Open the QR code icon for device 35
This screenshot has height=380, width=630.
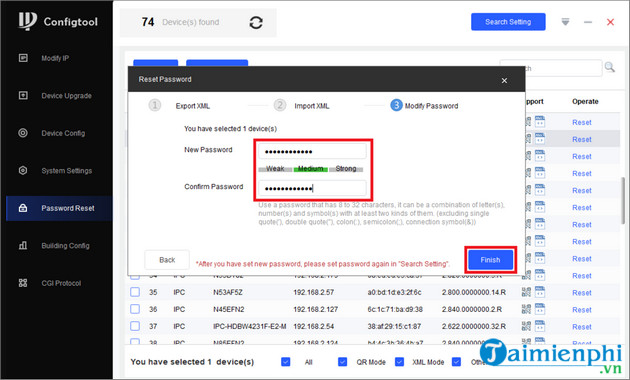tap(526, 292)
